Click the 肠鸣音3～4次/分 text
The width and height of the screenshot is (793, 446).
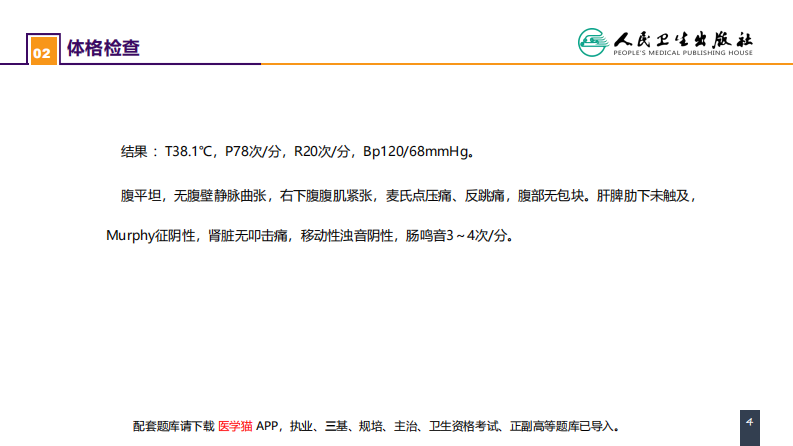456,236
